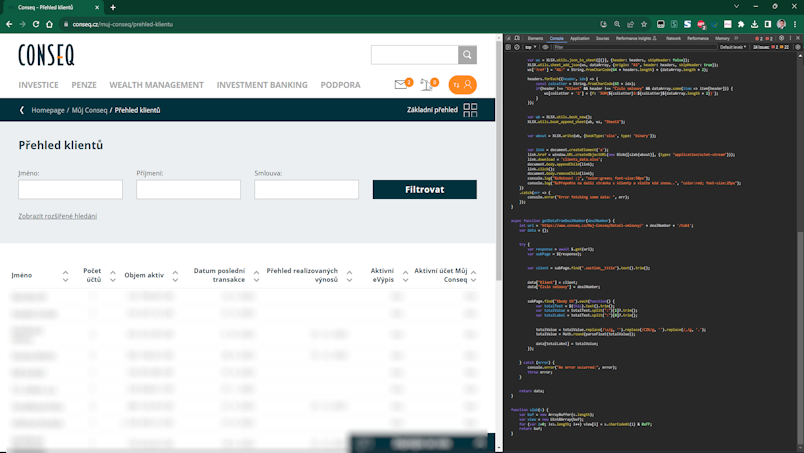The height and width of the screenshot is (453, 804).
Task: Click the Zobrazit rozšířené hledání link
Action: (57, 216)
